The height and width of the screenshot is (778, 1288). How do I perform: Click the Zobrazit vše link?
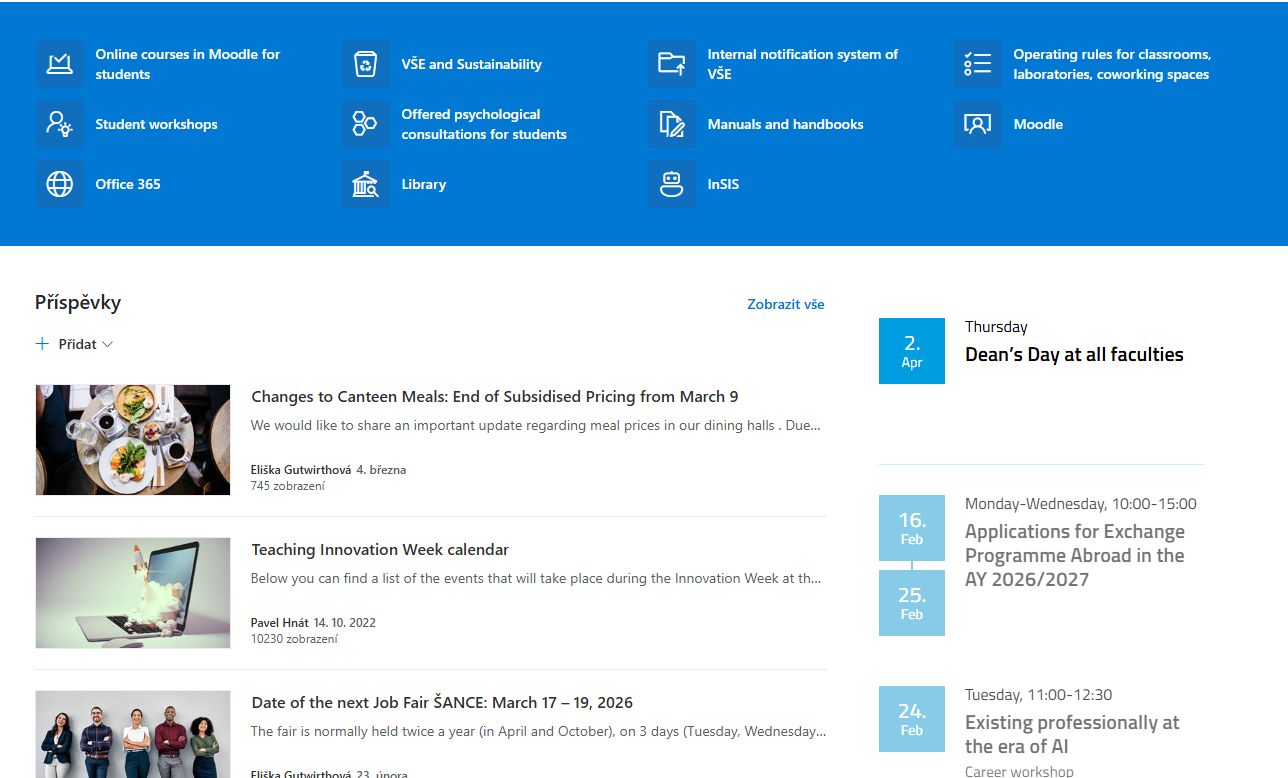coord(785,304)
